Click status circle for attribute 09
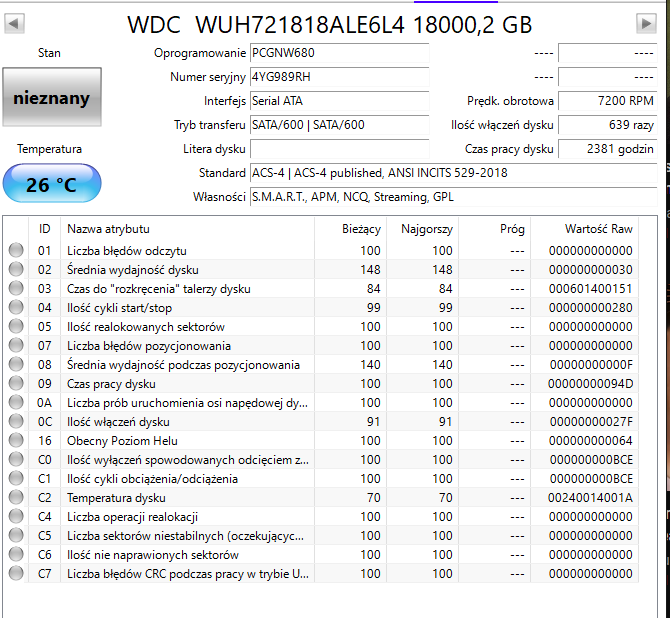The image size is (670, 618). pos(16,383)
